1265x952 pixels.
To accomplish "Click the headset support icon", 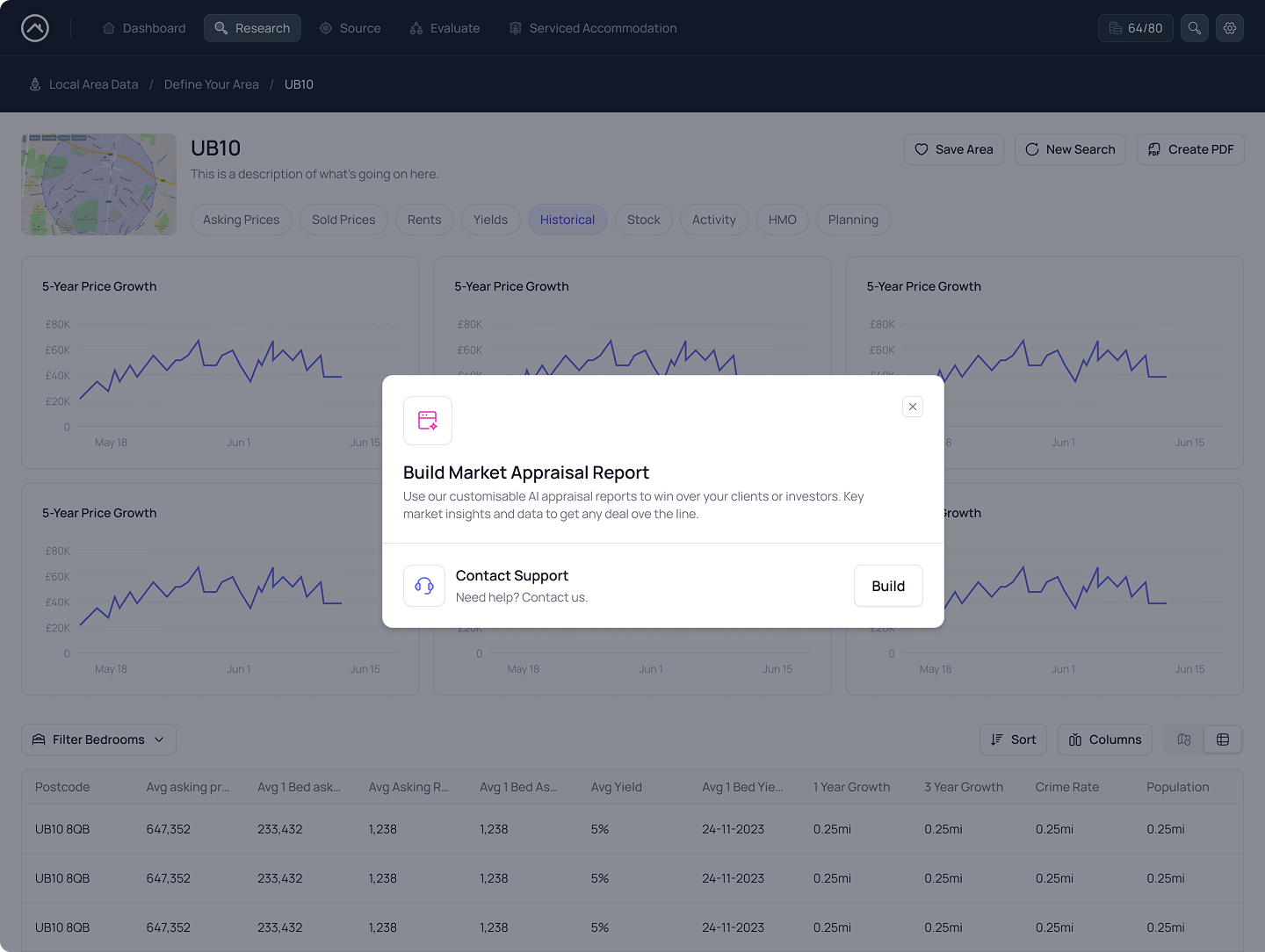I will click(x=424, y=586).
